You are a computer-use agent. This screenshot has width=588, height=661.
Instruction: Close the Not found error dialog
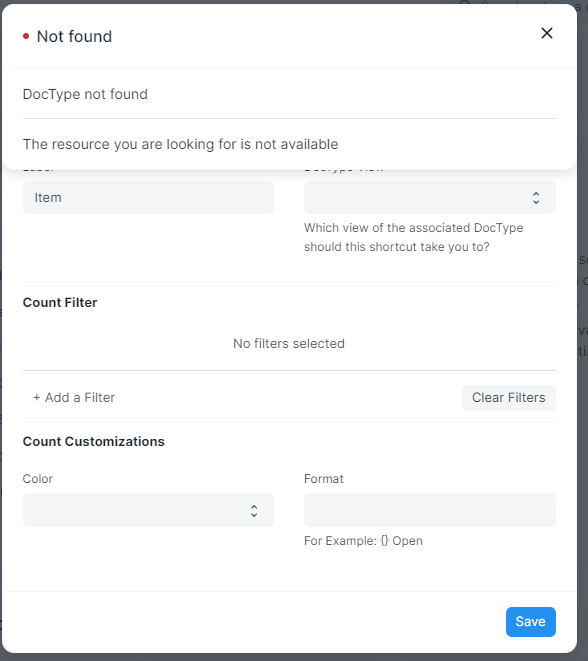coord(547,33)
